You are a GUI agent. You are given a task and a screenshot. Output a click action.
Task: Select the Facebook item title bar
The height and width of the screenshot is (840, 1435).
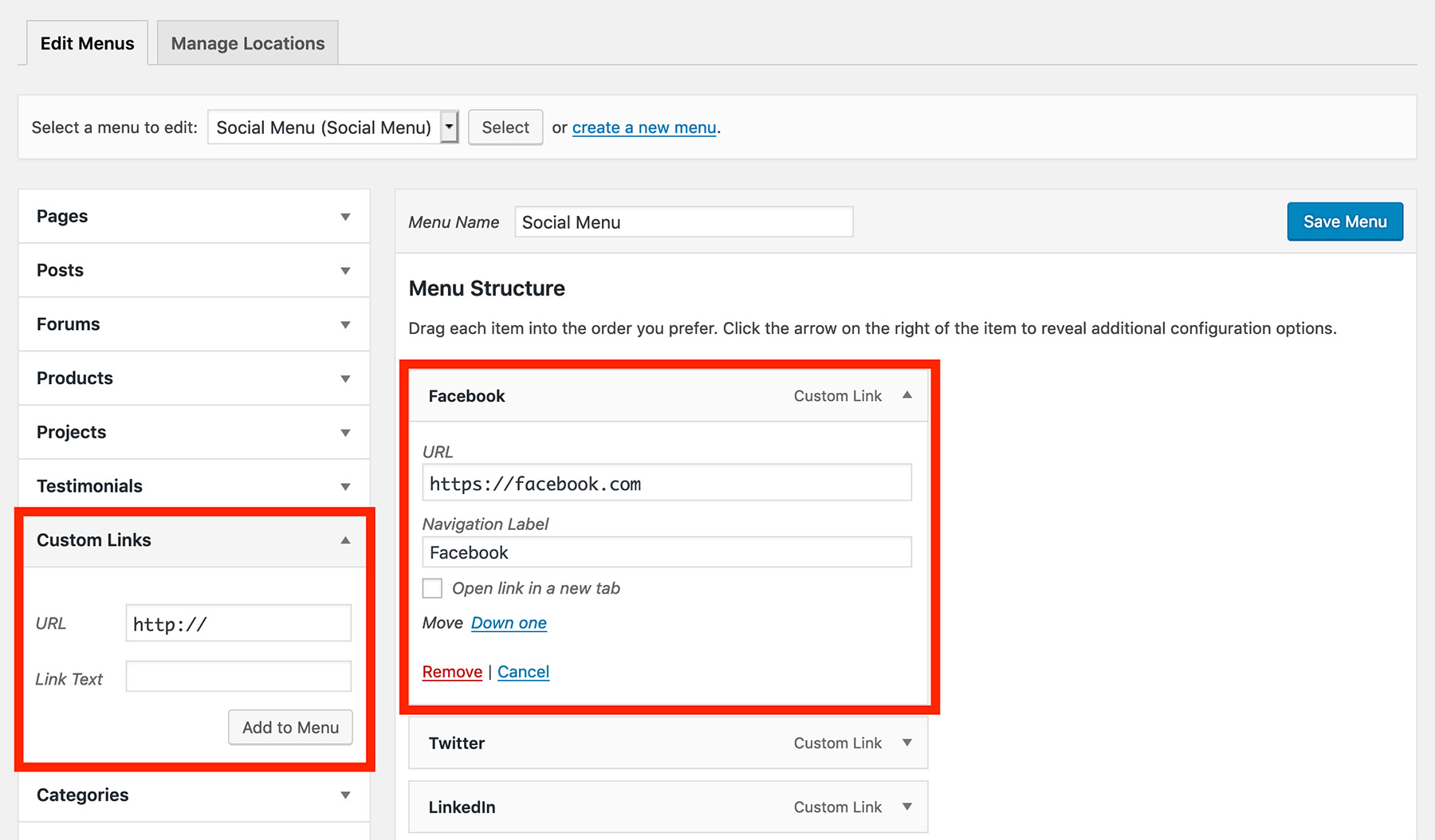tap(668, 395)
